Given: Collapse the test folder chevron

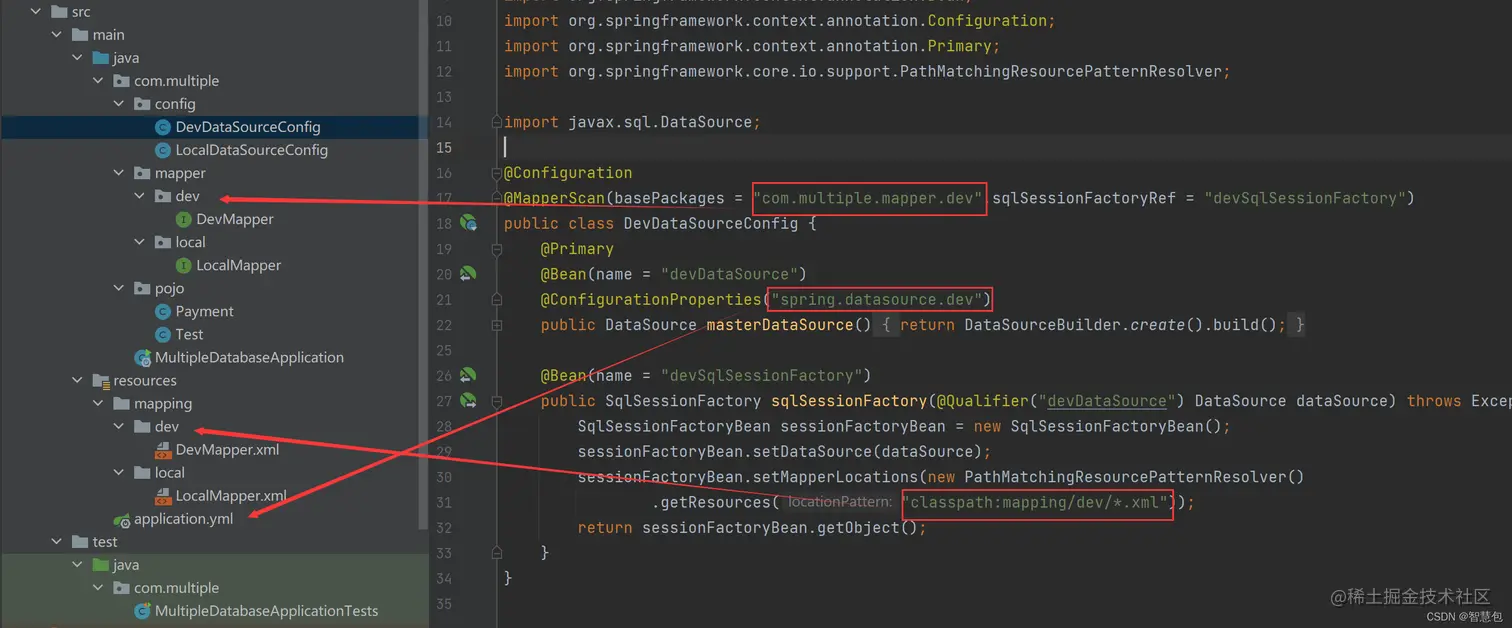Looking at the screenshot, I should [x=57, y=541].
